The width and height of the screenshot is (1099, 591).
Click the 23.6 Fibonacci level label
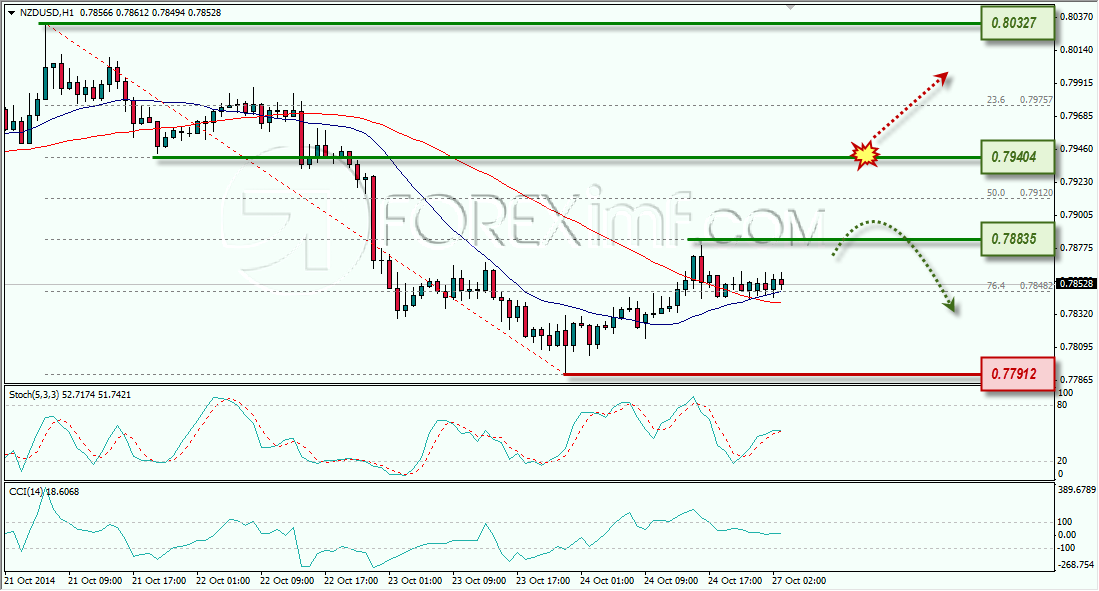tap(996, 100)
